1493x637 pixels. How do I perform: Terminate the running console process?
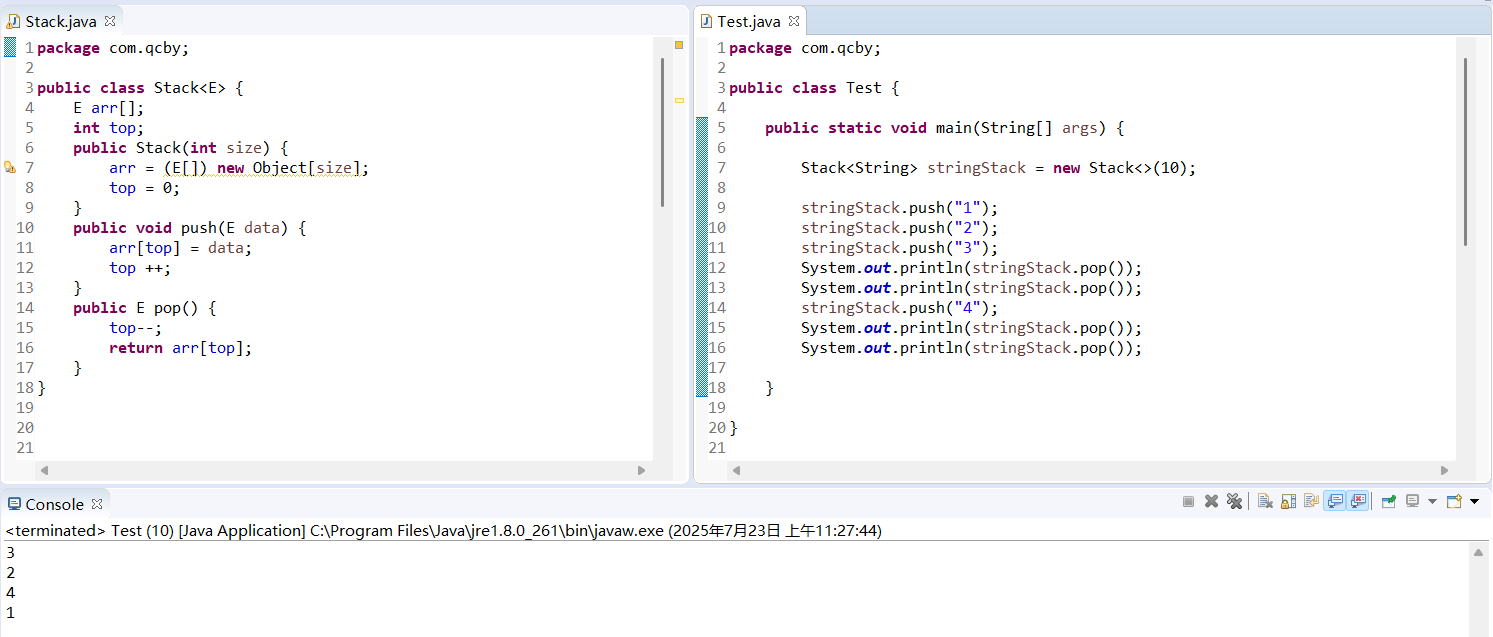pyautogui.click(x=1188, y=501)
